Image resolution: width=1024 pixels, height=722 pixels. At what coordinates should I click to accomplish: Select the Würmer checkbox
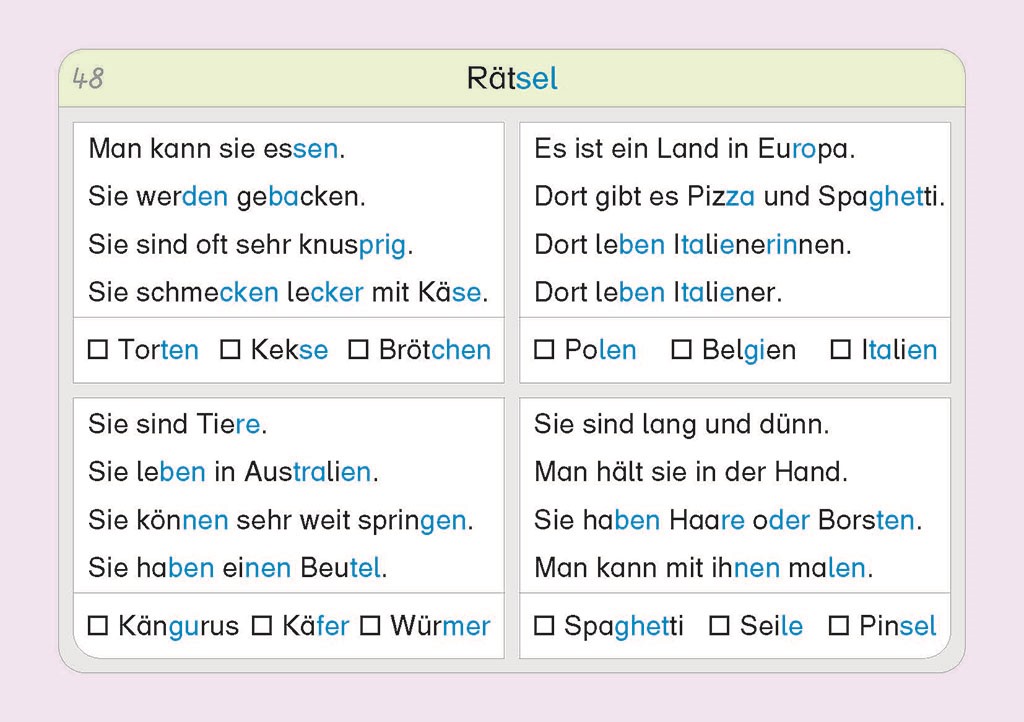point(370,627)
